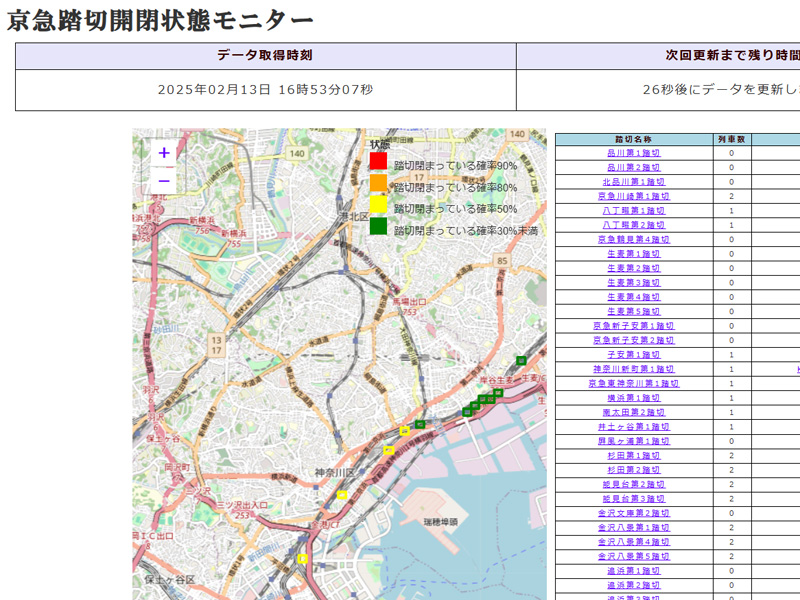
Task: Click the red 90% probability legend swatch
Action: (378, 161)
